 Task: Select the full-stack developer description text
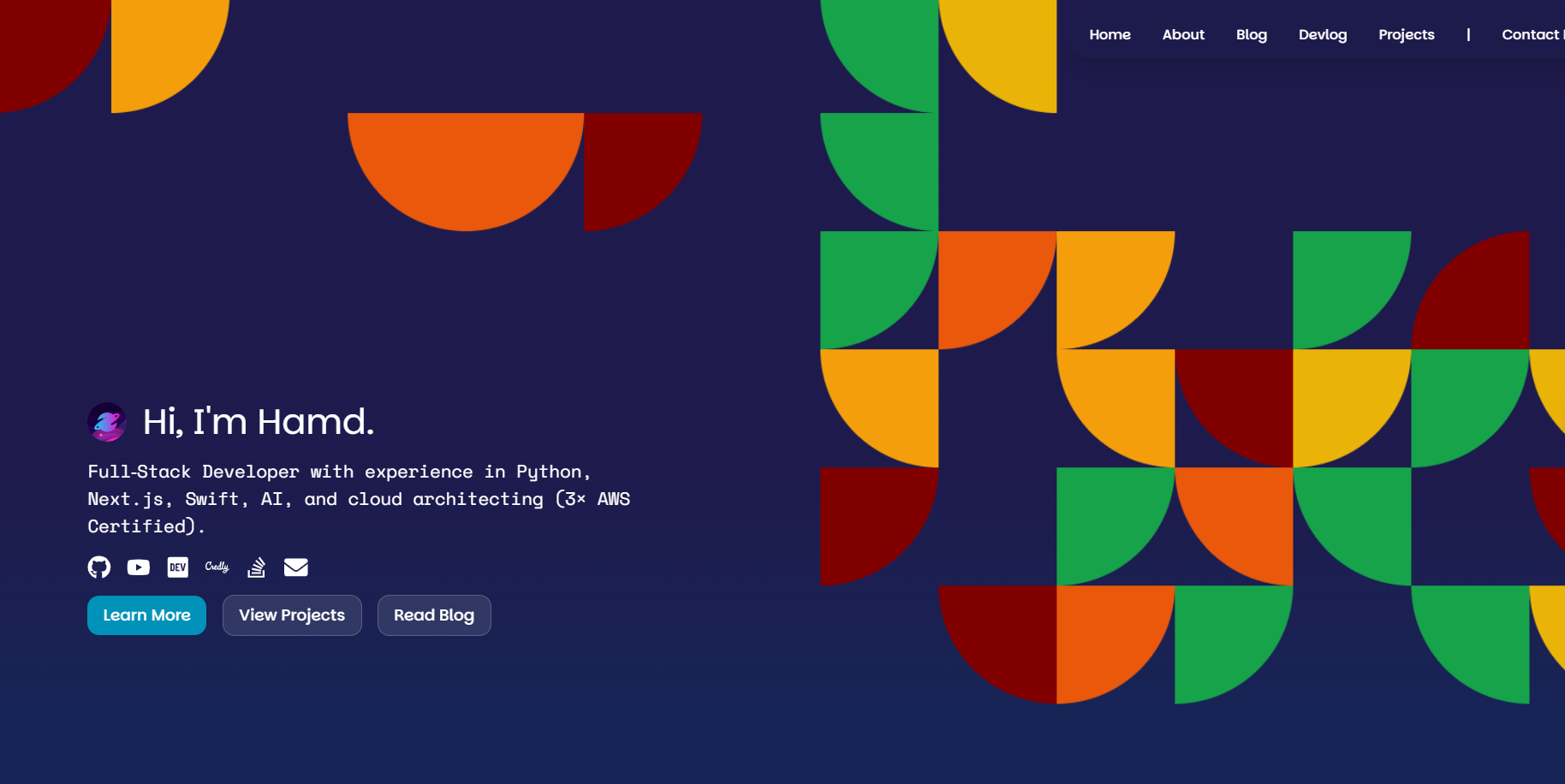pyautogui.click(x=359, y=498)
